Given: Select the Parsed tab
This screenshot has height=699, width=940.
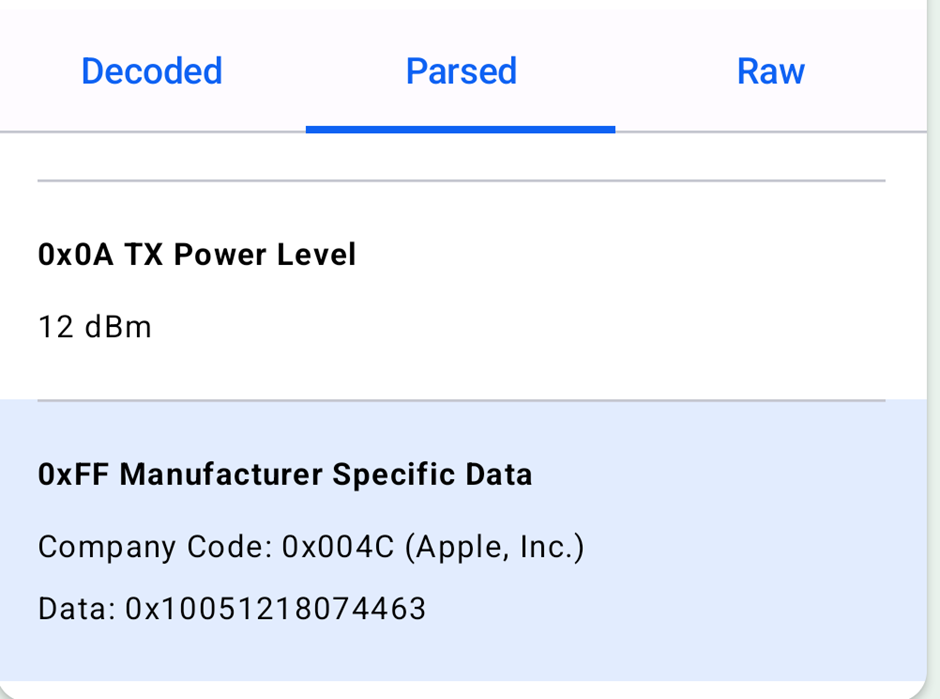Looking at the screenshot, I should pos(460,71).
